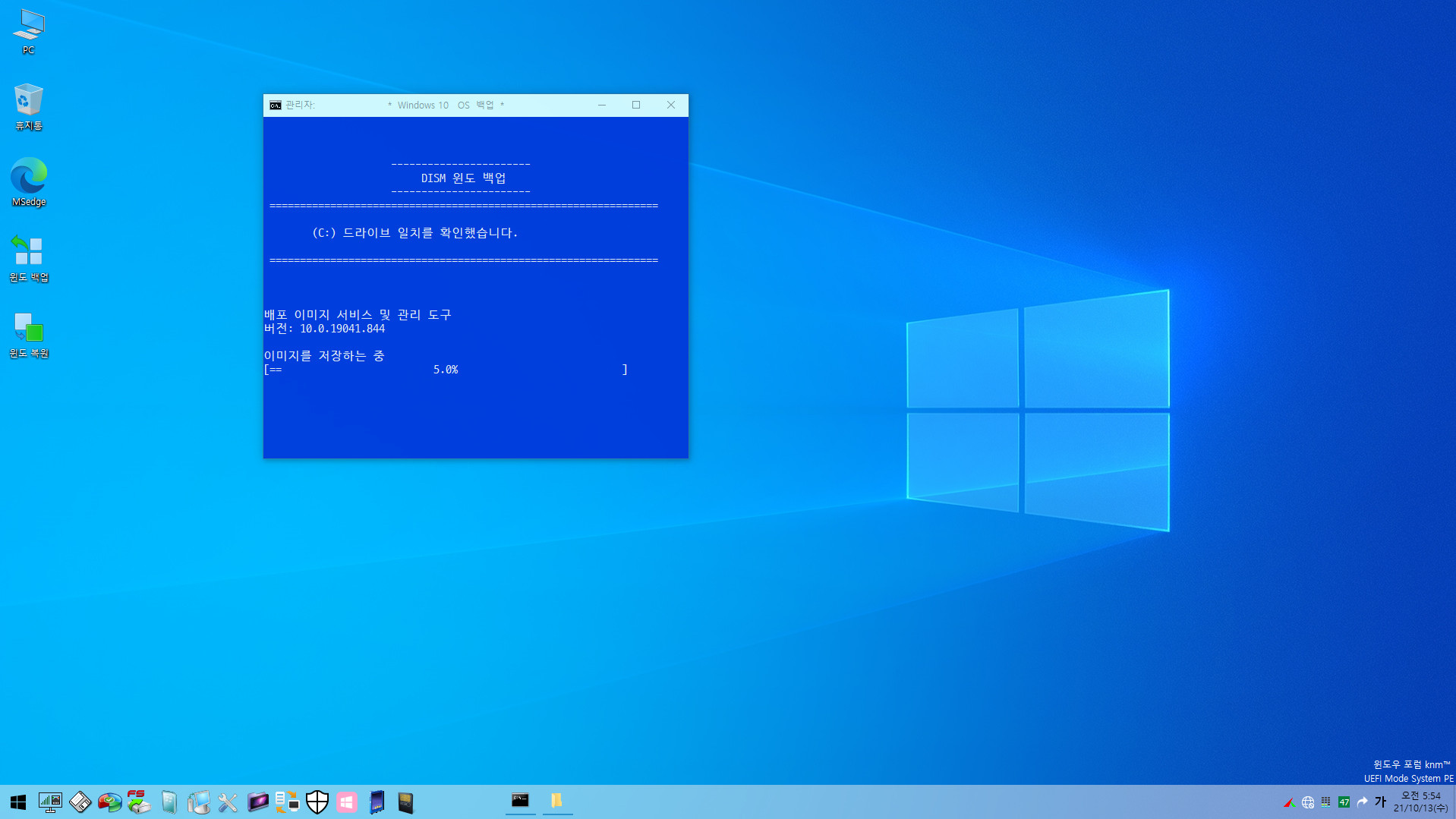
Task: Open the clock showing 오전 5:54
Action: click(x=1420, y=802)
